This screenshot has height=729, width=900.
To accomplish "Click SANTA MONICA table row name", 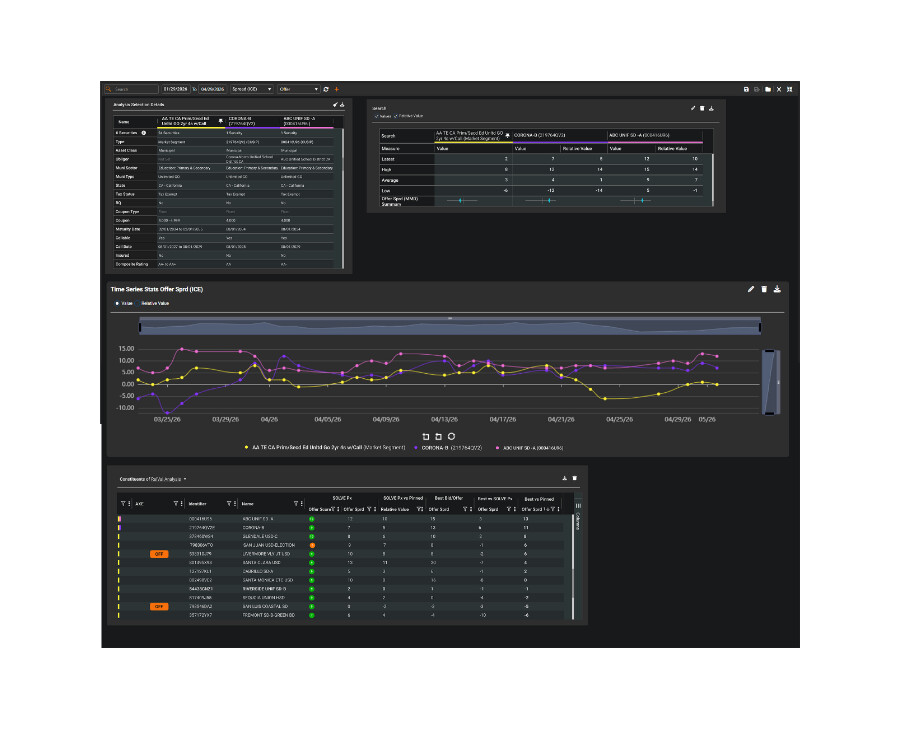I will pyautogui.click(x=268, y=580).
